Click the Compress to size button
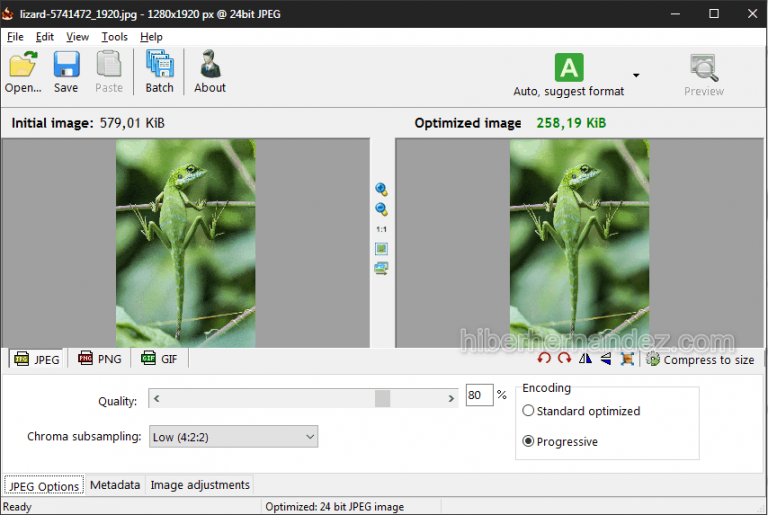 (700, 360)
